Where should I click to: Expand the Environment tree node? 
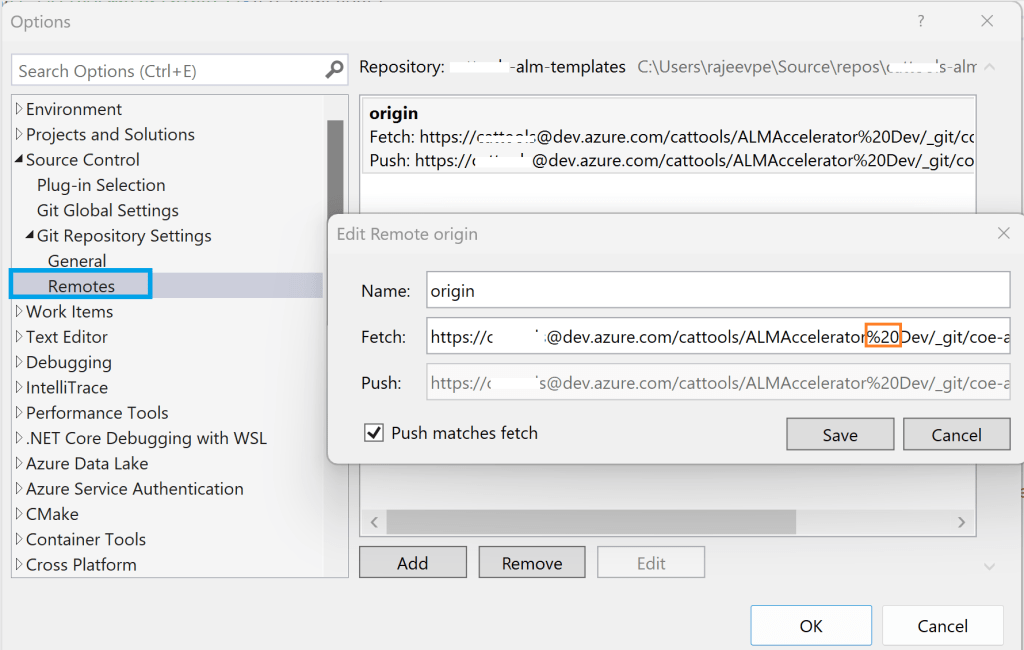pos(19,109)
